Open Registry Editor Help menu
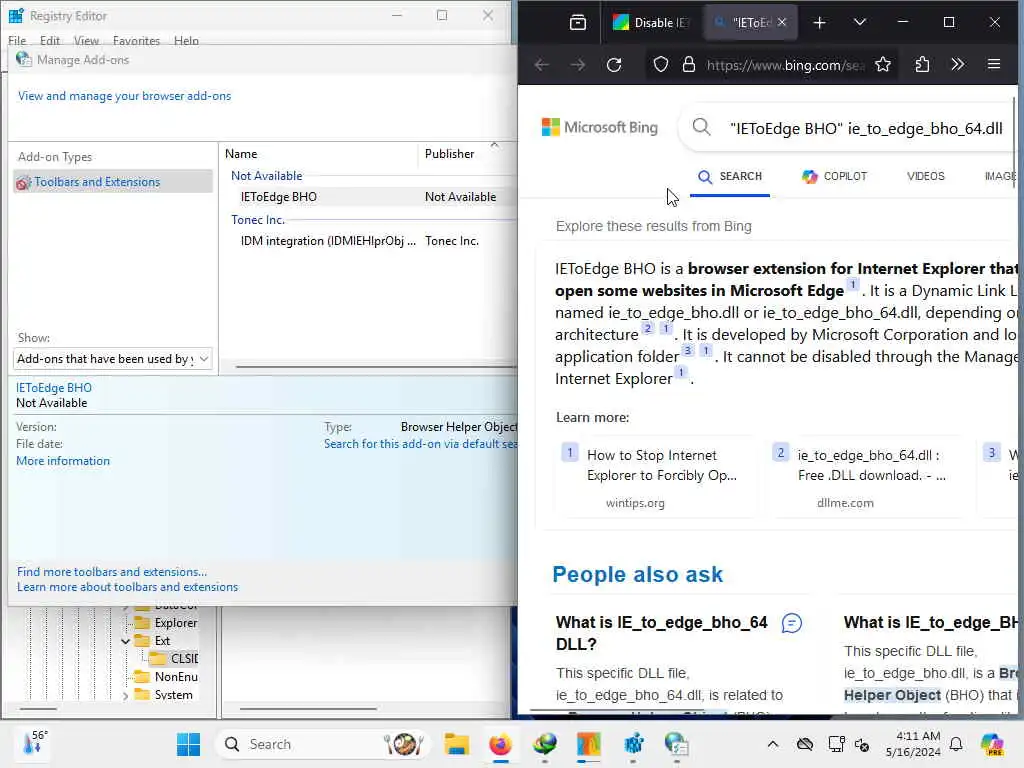This screenshot has height=768, width=1024. point(186,40)
